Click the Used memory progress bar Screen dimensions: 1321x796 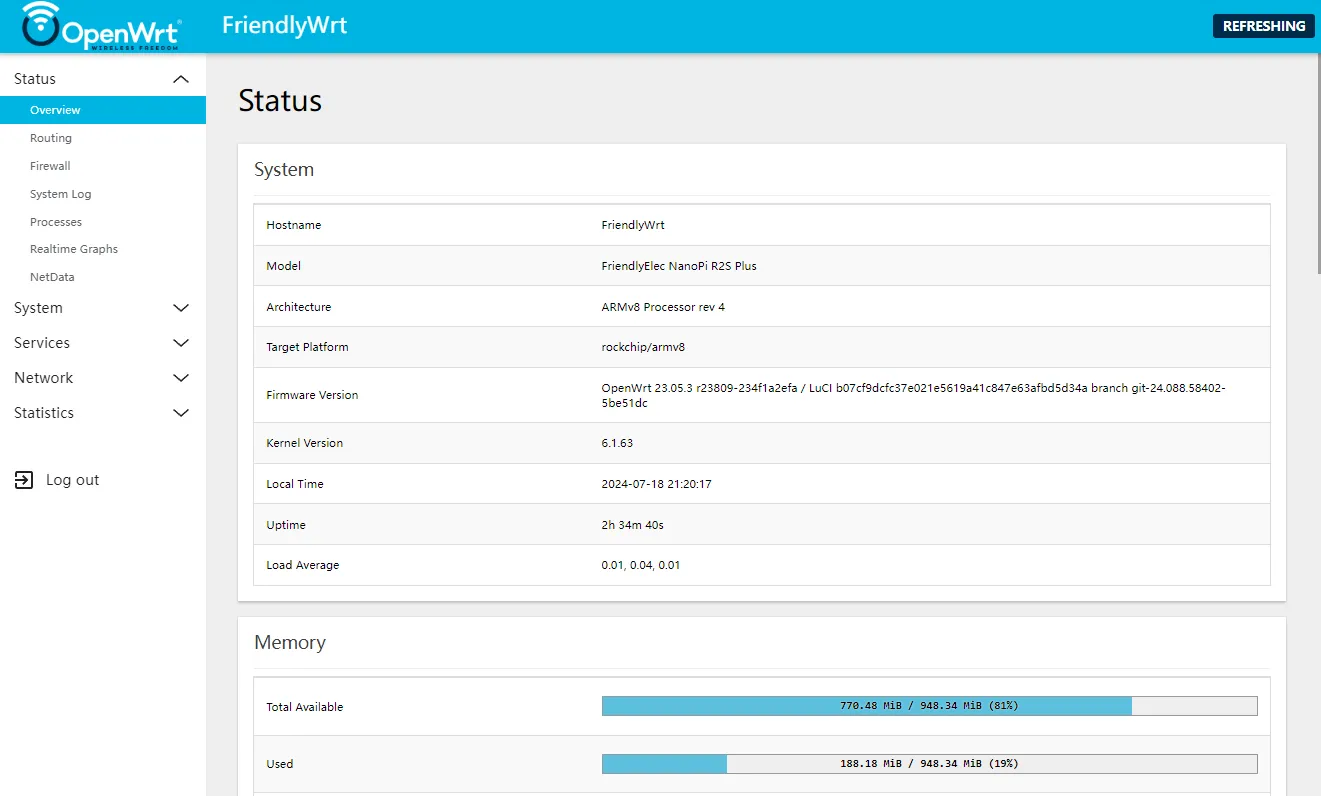[x=929, y=764]
